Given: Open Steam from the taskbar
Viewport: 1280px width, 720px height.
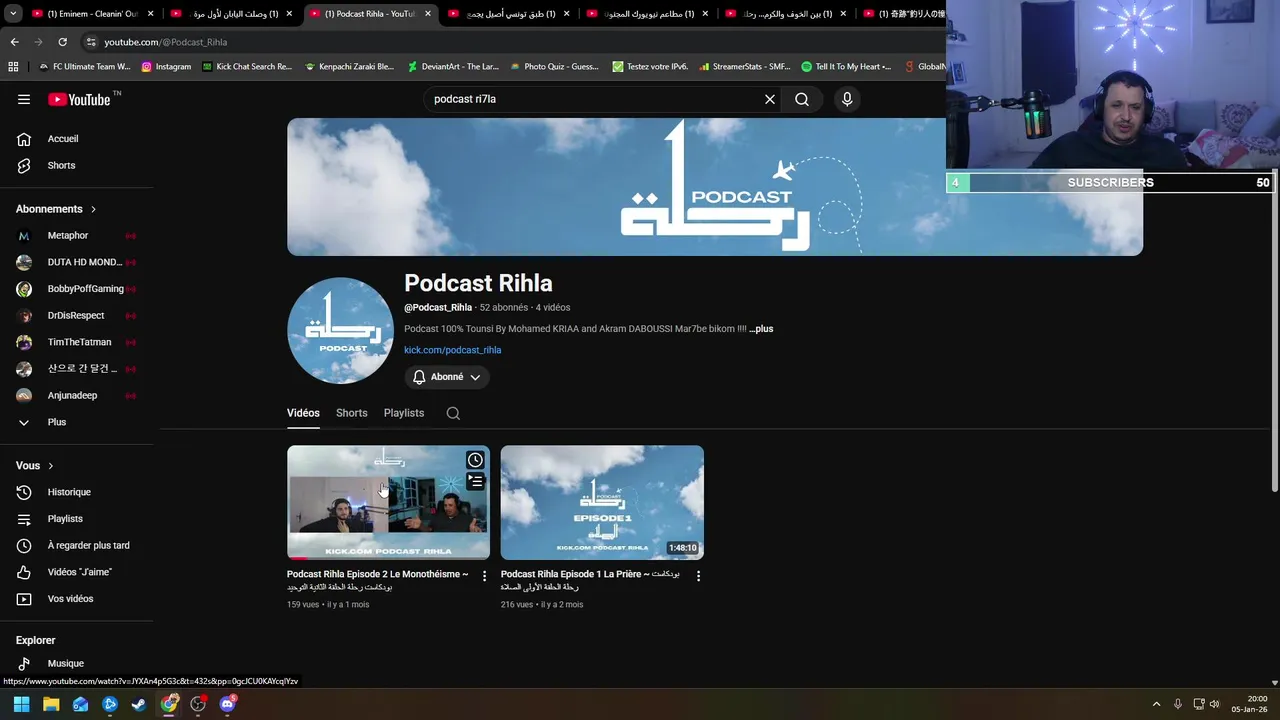Looking at the screenshot, I should coord(139,704).
